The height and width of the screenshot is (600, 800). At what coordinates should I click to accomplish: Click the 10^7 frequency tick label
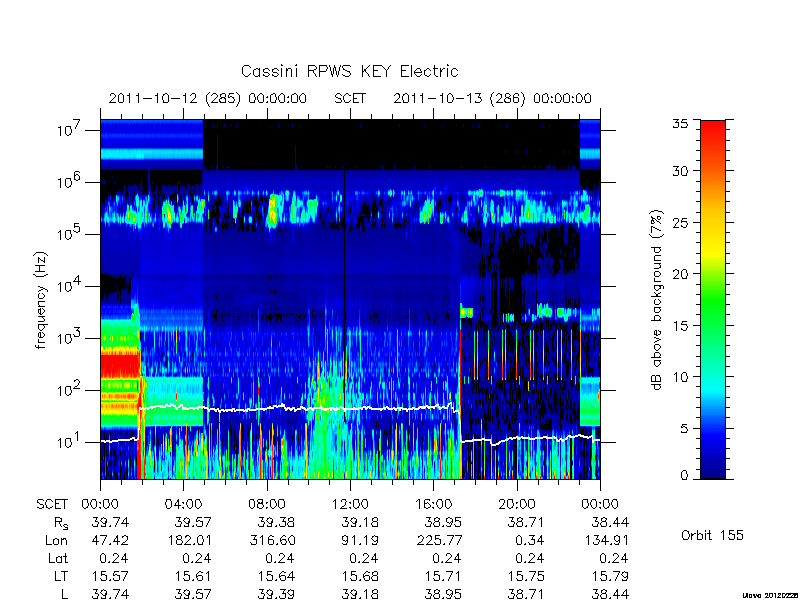click(x=70, y=130)
